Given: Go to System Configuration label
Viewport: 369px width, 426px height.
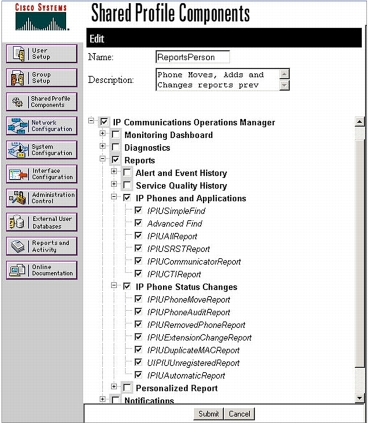Looking at the screenshot, I should point(52,150).
